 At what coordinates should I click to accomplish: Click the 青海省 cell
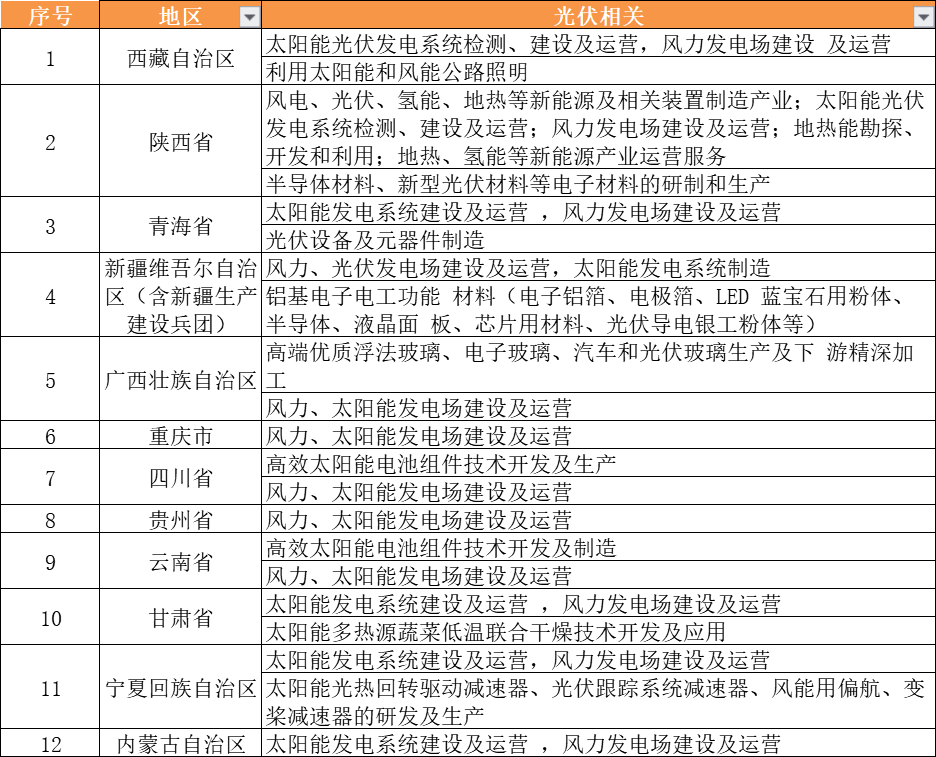coord(181,226)
